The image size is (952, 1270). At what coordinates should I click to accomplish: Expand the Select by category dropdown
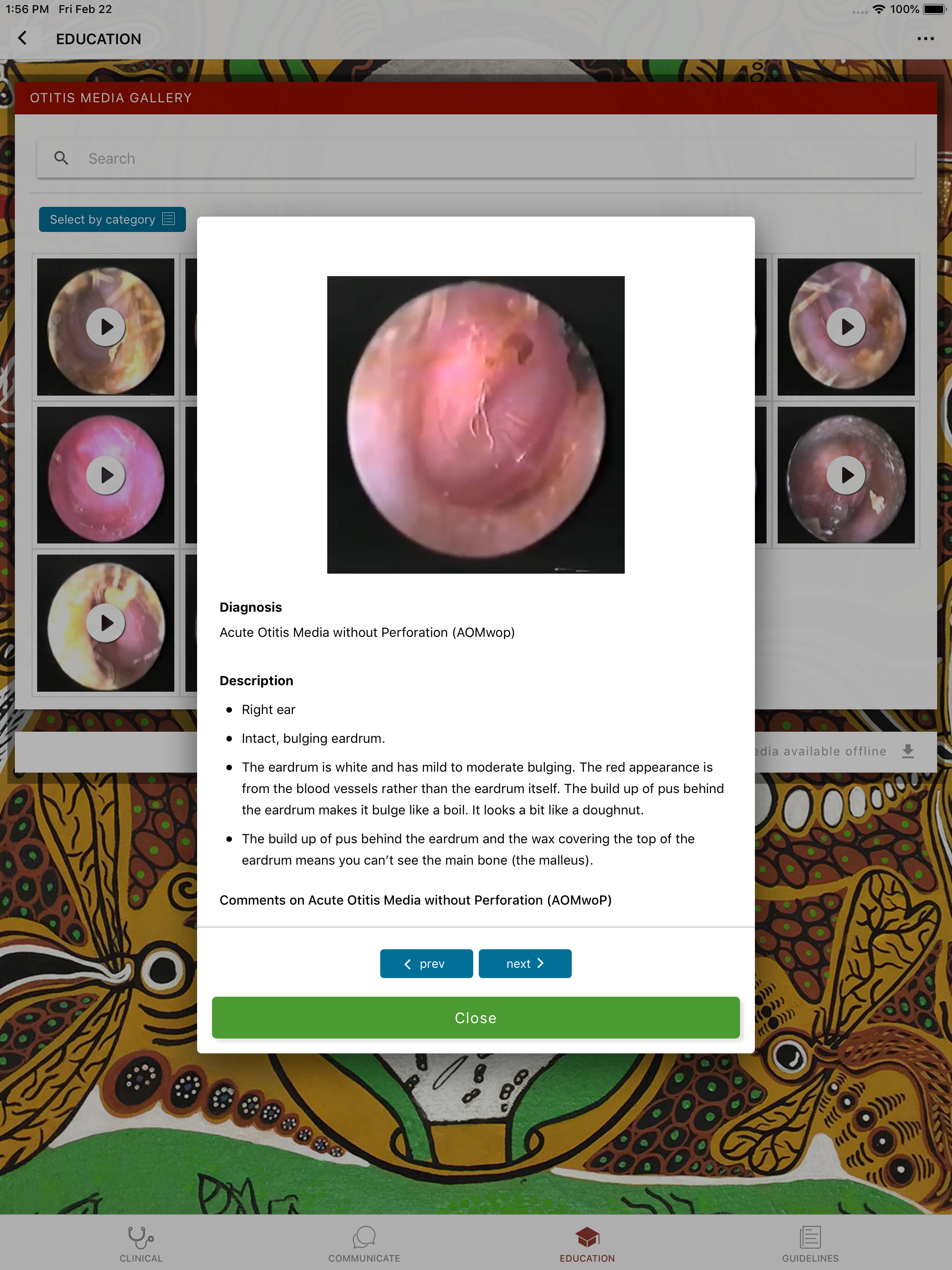tap(112, 219)
